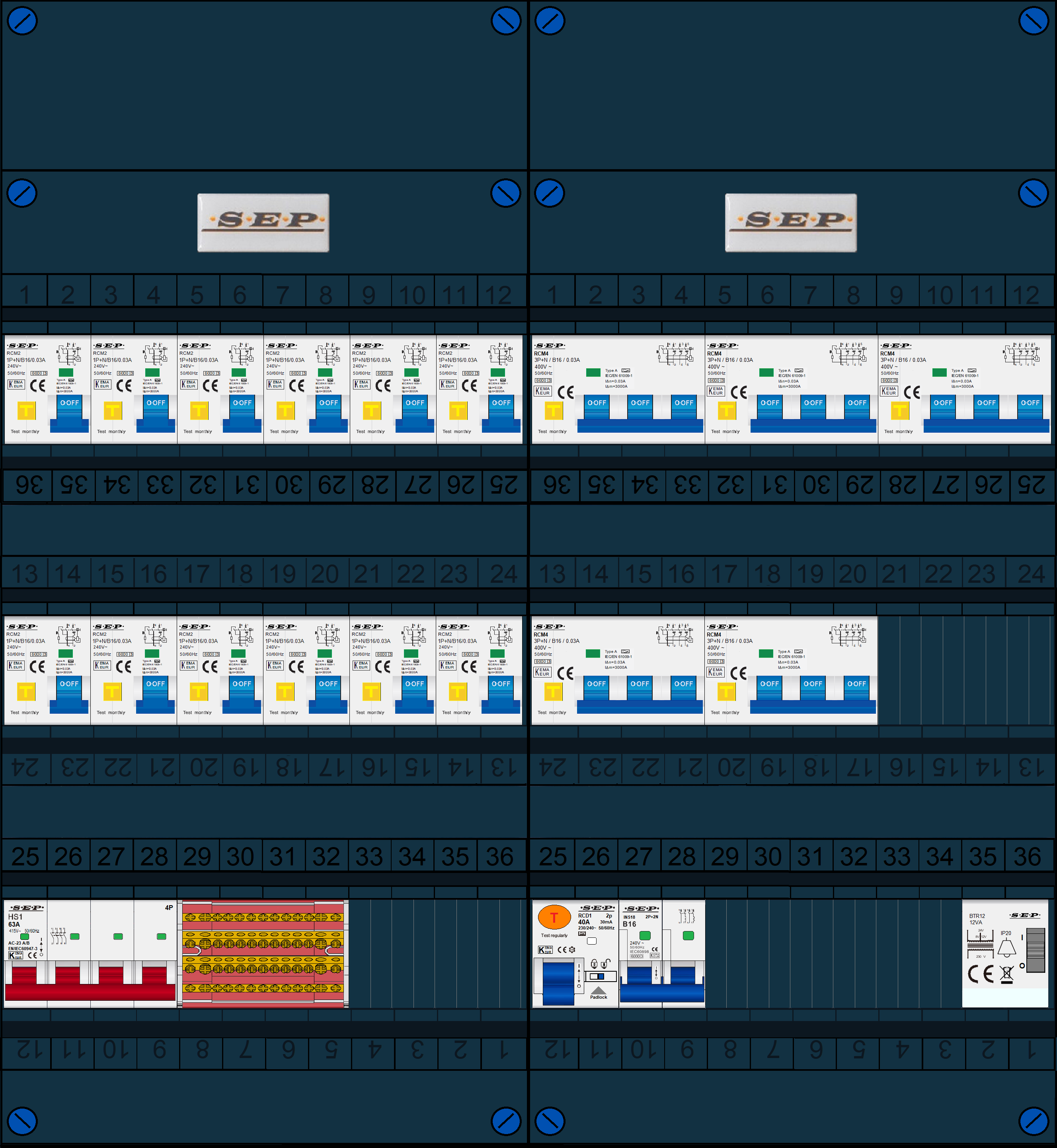Click wiring diagram symbol on first RCM4, right panel top row
1057x1148 pixels.
(675, 355)
